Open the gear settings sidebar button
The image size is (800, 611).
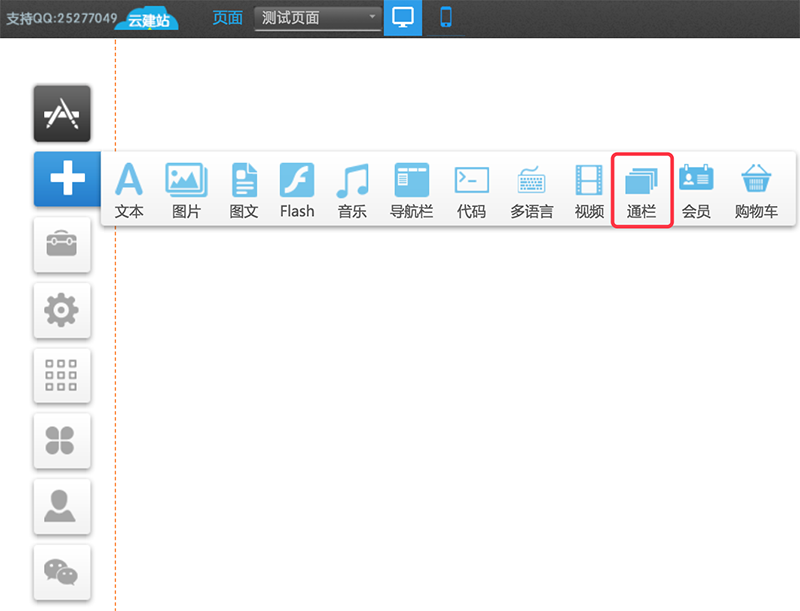[62, 310]
